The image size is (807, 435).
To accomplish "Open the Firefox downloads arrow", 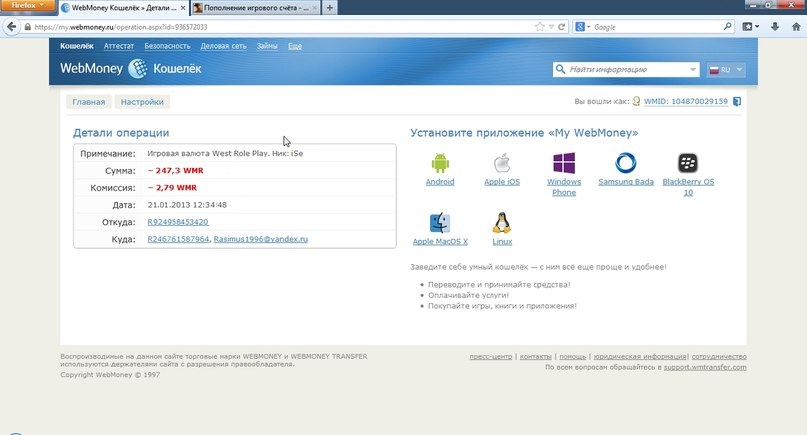I will [x=775, y=27].
